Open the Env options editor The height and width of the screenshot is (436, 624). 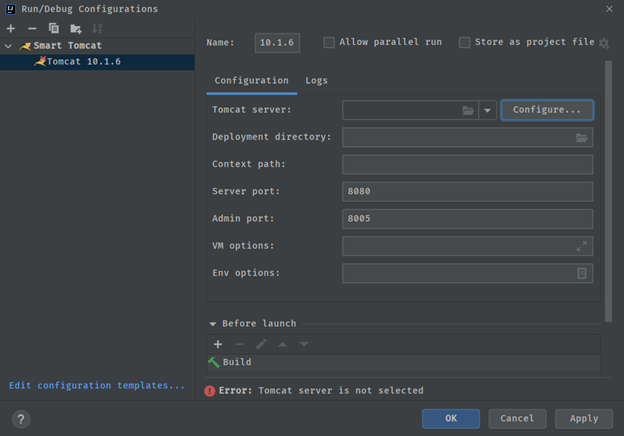pyautogui.click(x=581, y=273)
